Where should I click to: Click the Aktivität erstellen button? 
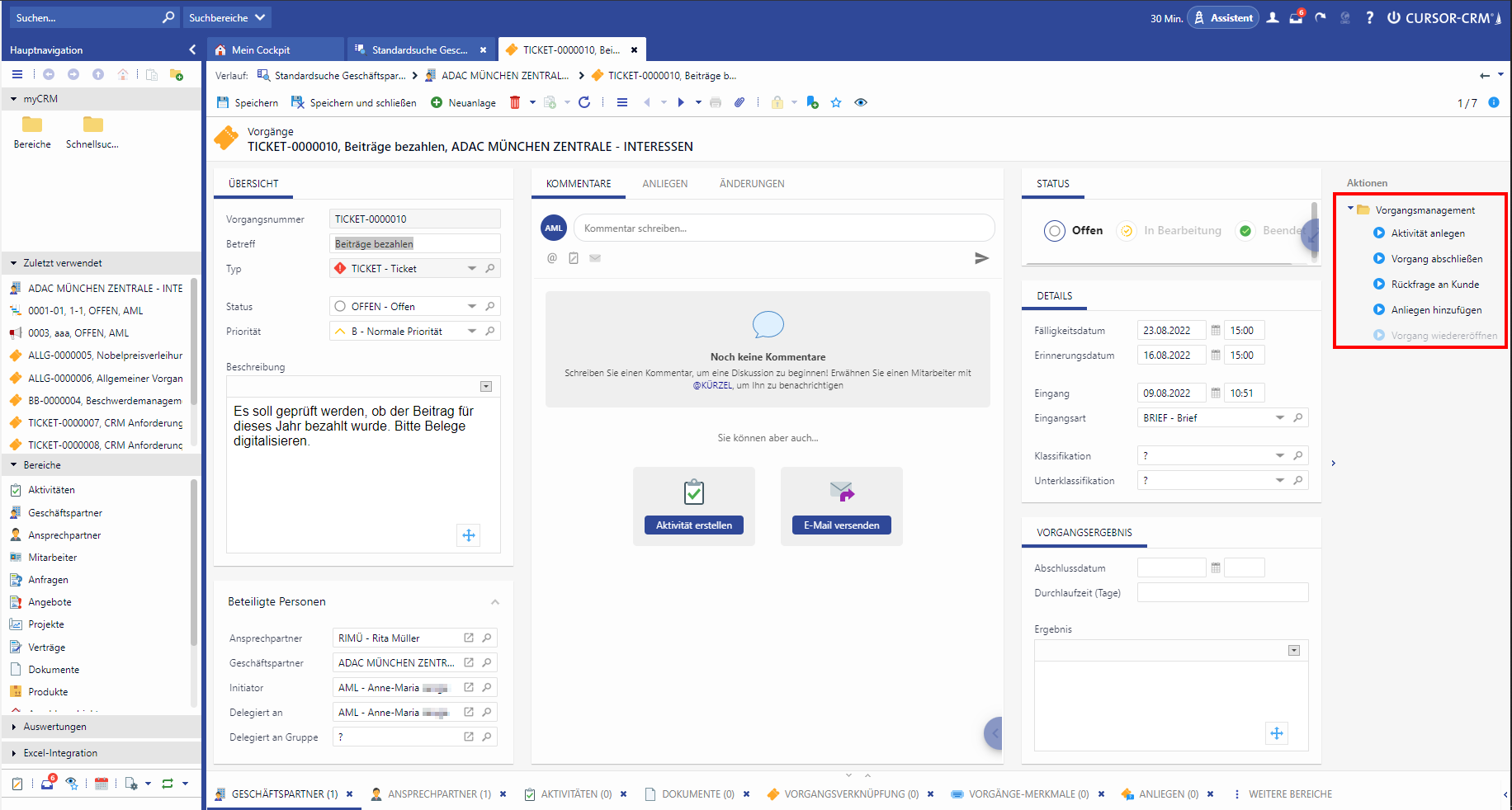pyautogui.click(x=694, y=525)
